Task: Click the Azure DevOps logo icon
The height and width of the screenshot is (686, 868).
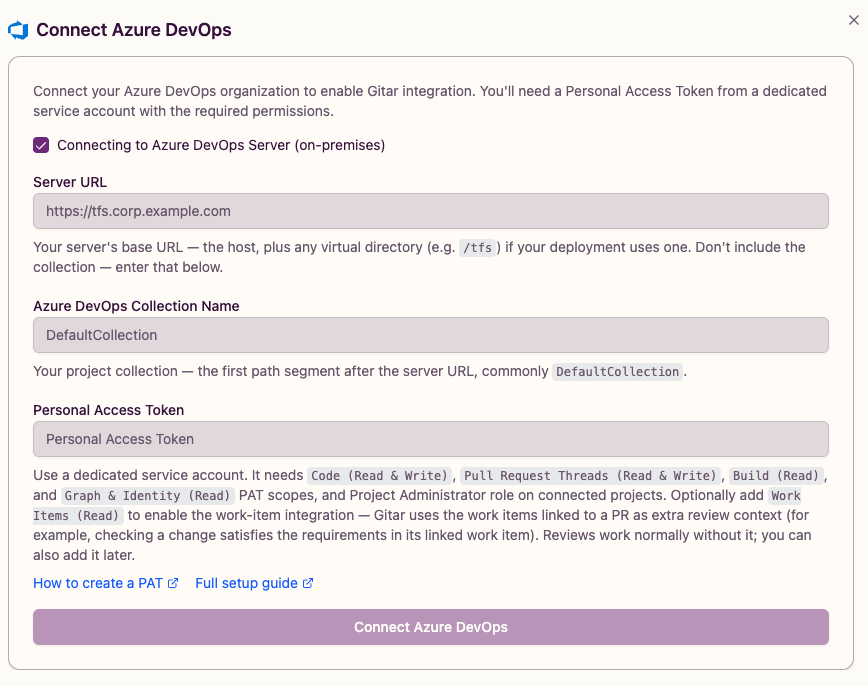Action: tap(18, 30)
